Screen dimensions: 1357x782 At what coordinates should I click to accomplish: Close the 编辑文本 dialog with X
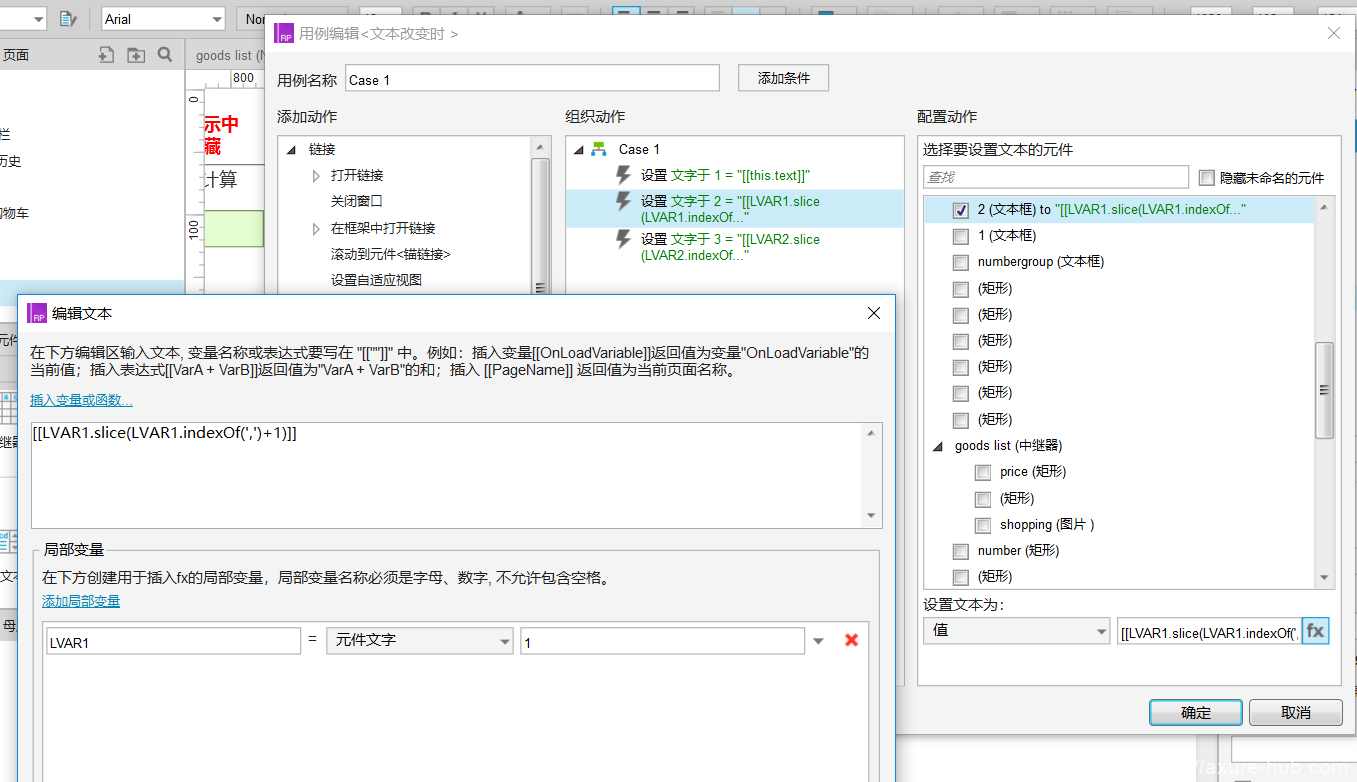click(874, 313)
